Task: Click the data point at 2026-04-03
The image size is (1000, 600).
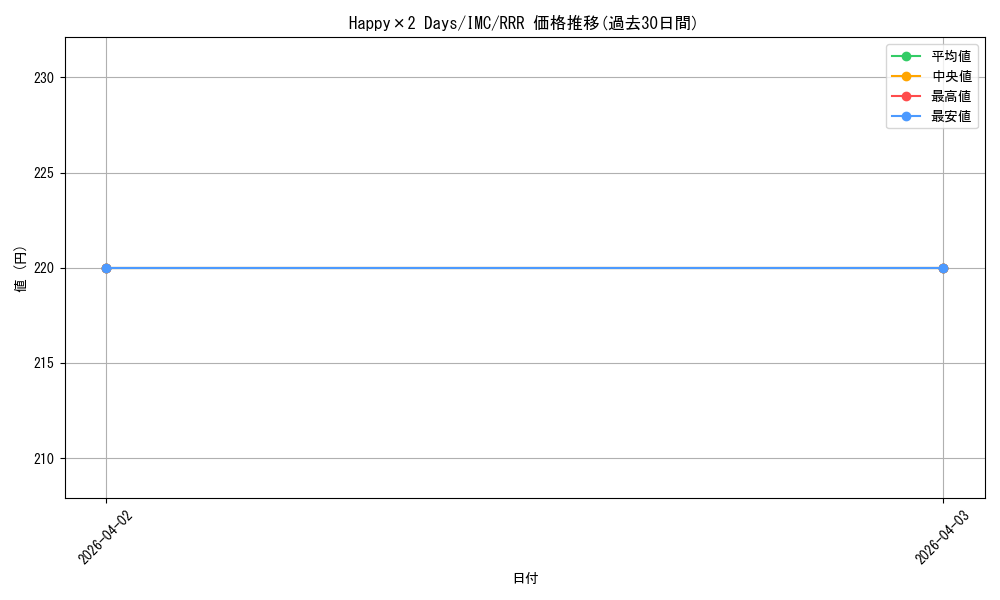Action: coord(943,268)
